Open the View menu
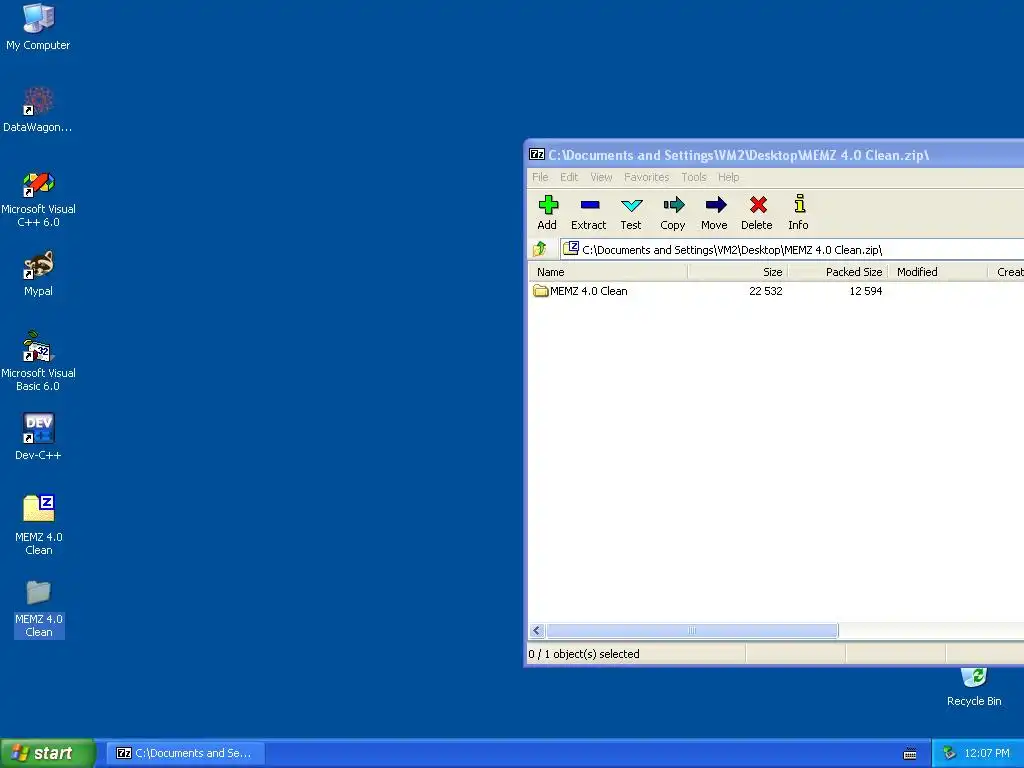Viewport: 1024px width, 768px height. point(601,177)
